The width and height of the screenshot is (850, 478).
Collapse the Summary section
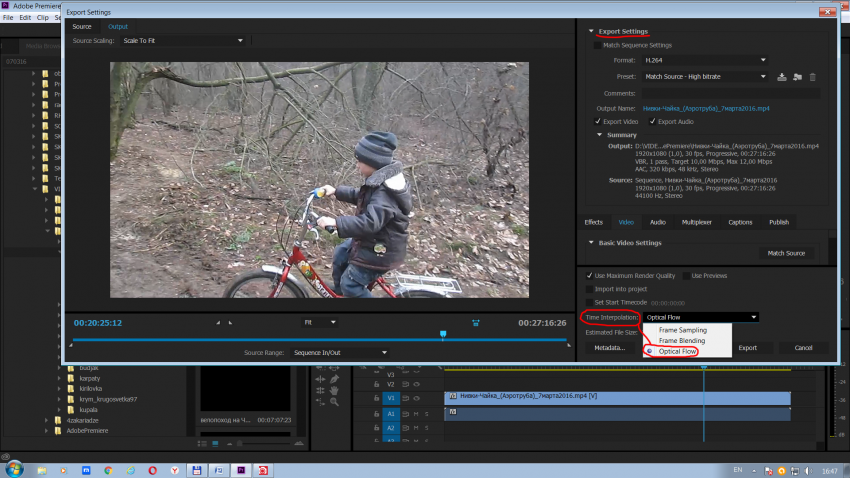point(599,134)
